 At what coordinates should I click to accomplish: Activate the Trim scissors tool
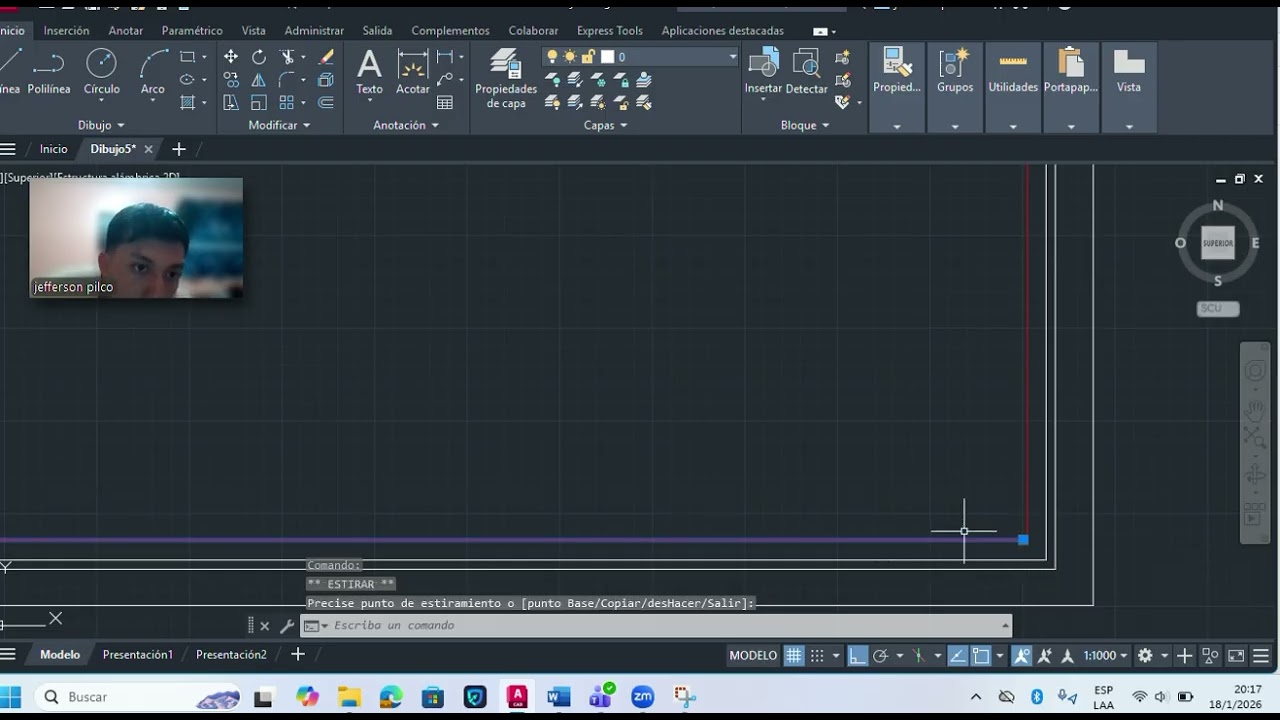tap(288, 57)
